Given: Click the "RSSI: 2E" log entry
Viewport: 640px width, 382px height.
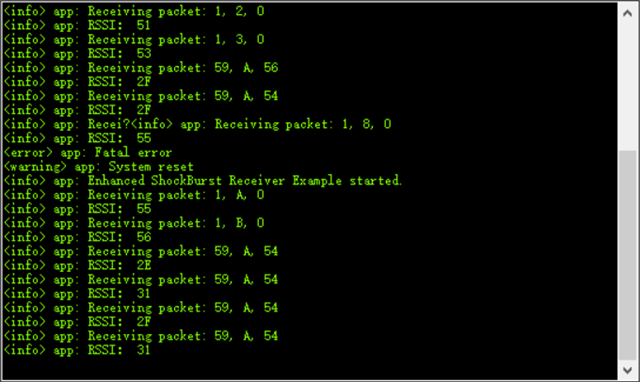Looking at the screenshot, I should click(78, 265).
